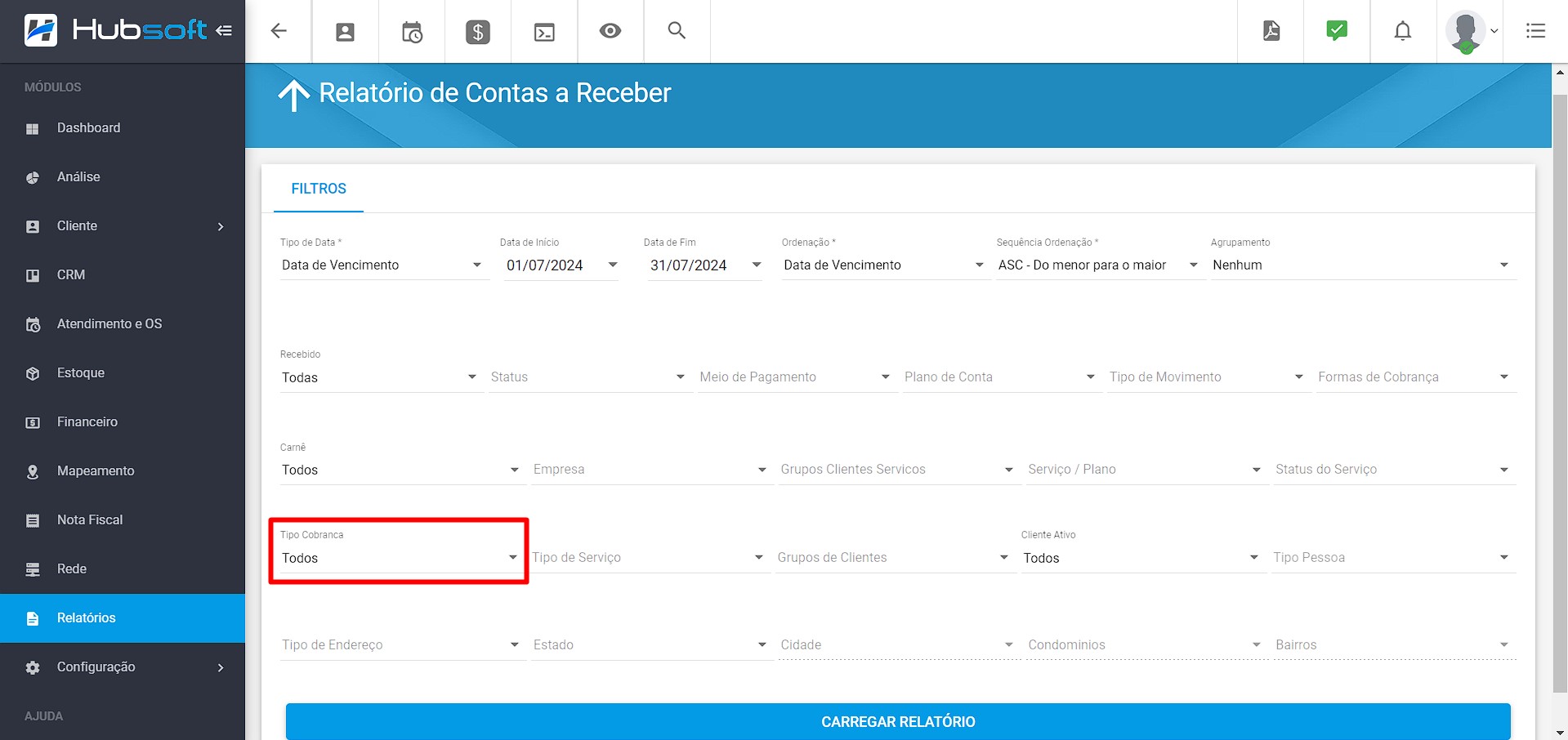Open the Nota Fiscal module
1568x740 pixels.
click(123, 520)
